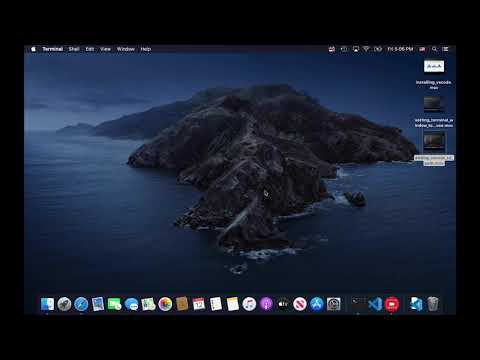
Task: Open the Terminal application menu
Action: [52, 49]
